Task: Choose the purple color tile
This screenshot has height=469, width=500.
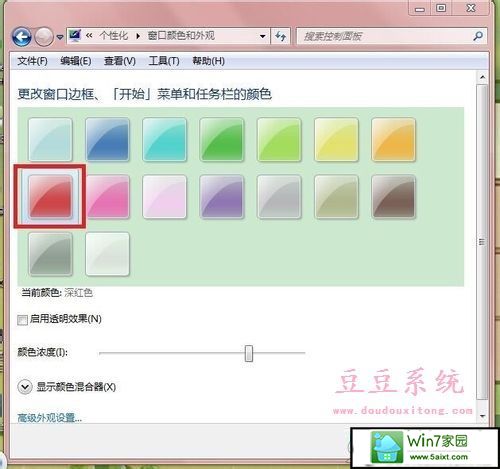Action: [x=222, y=197]
